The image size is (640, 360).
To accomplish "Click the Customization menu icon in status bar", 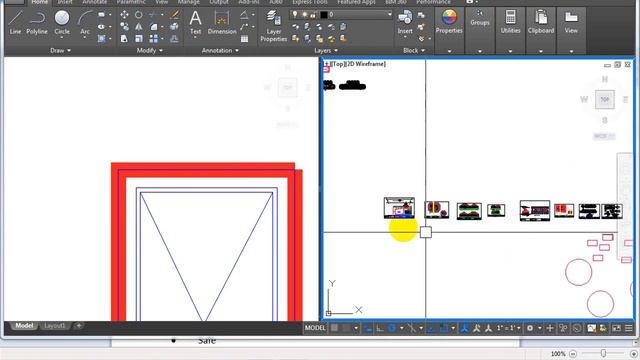I will (629, 328).
